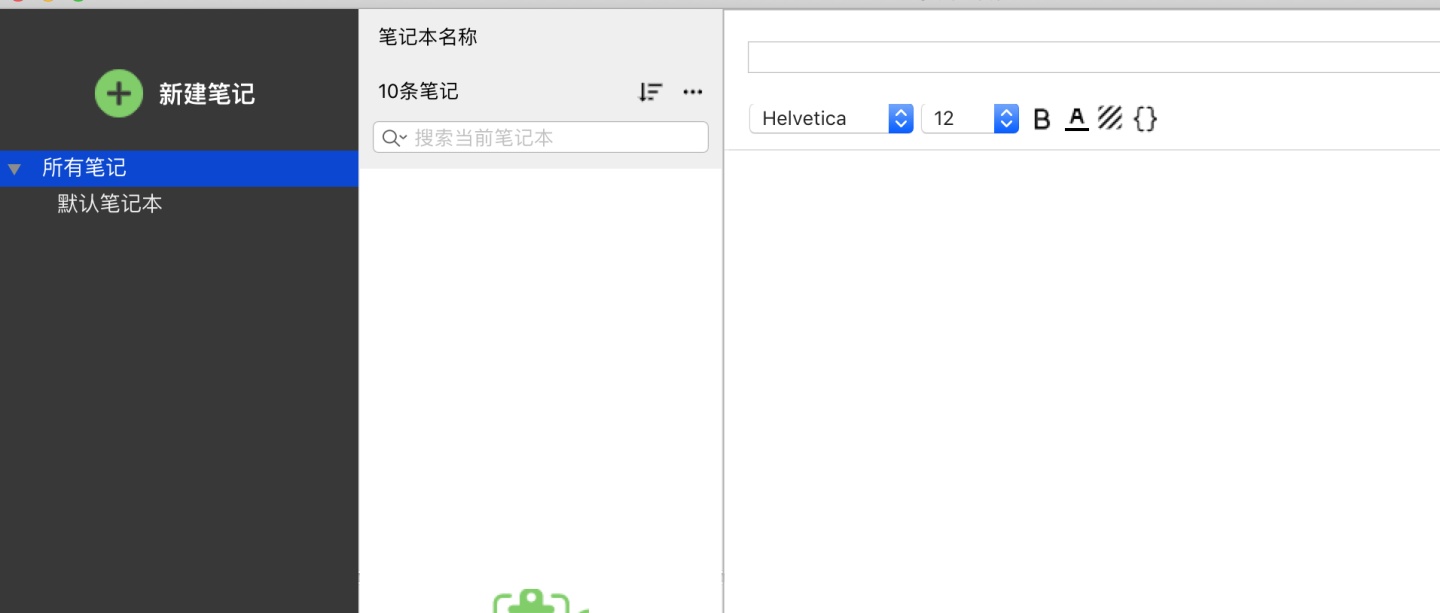Apply the striped highlight background tool
Image resolution: width=1440 pixels, height=613 pixels.
click(x=1110, y=118)
